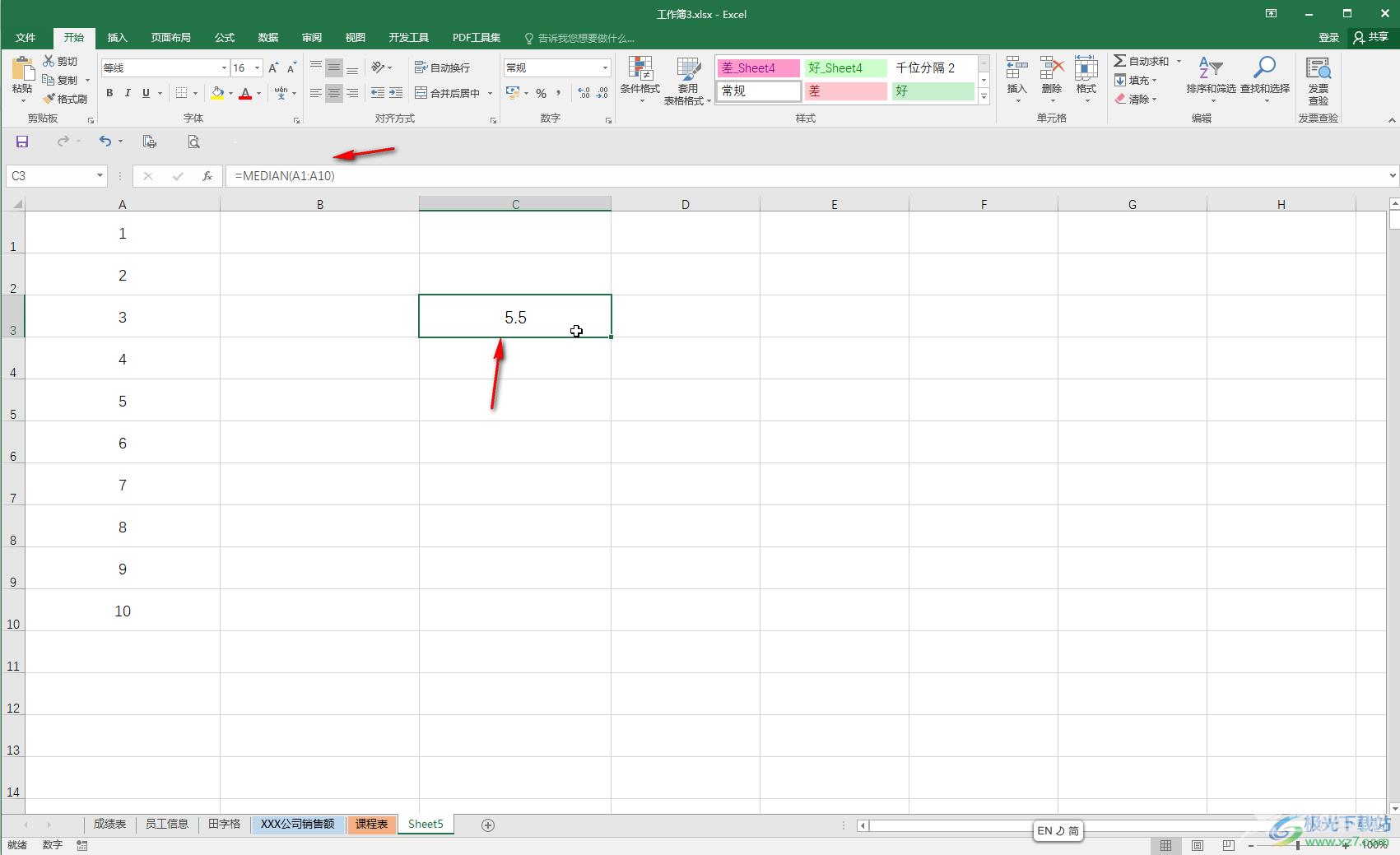Apply the 好_Sheet4 cell style
Screen dimensions: 1400x855
tap(846, 68)
